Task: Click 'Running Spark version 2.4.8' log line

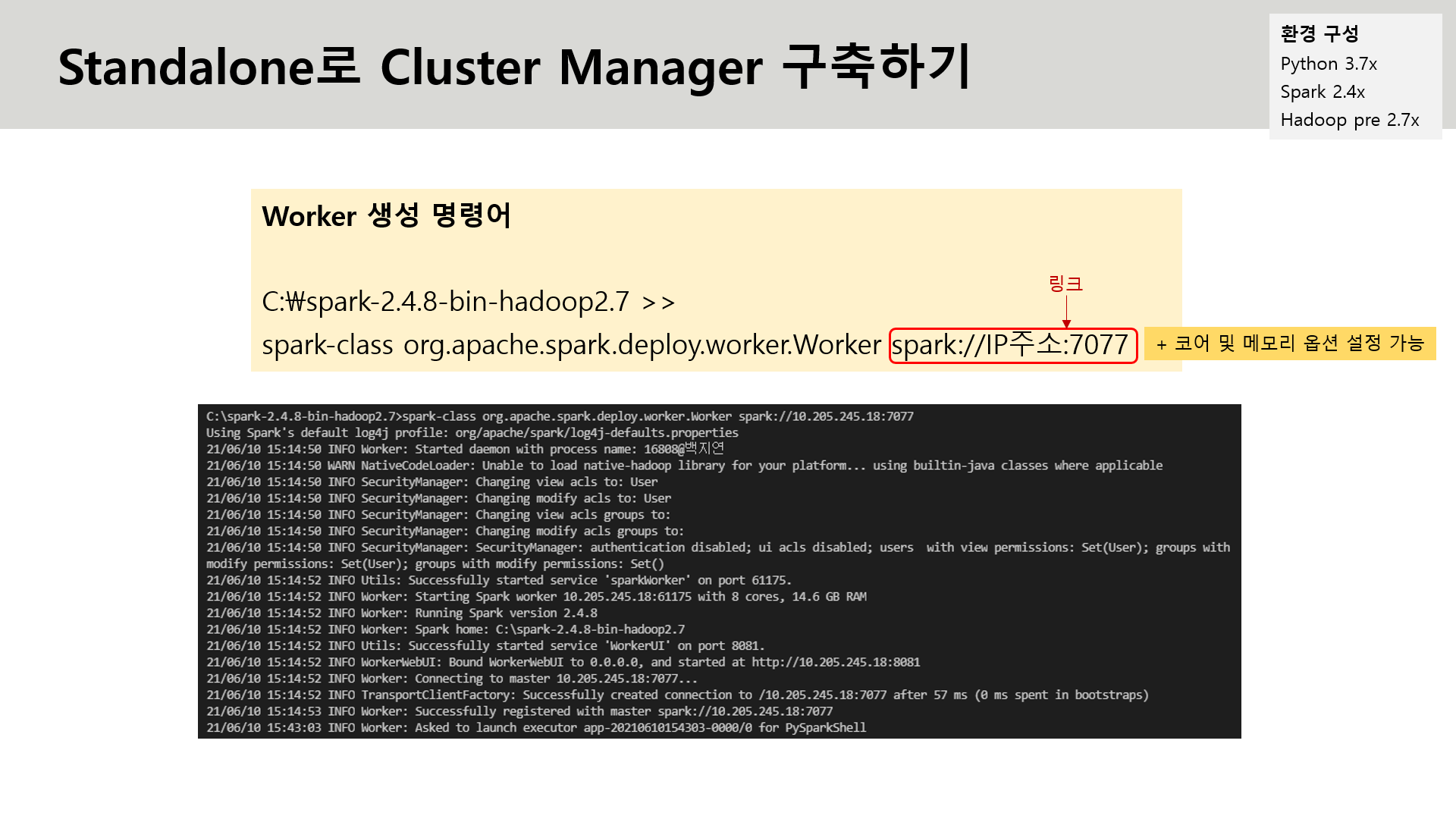Action: (402, 613)
